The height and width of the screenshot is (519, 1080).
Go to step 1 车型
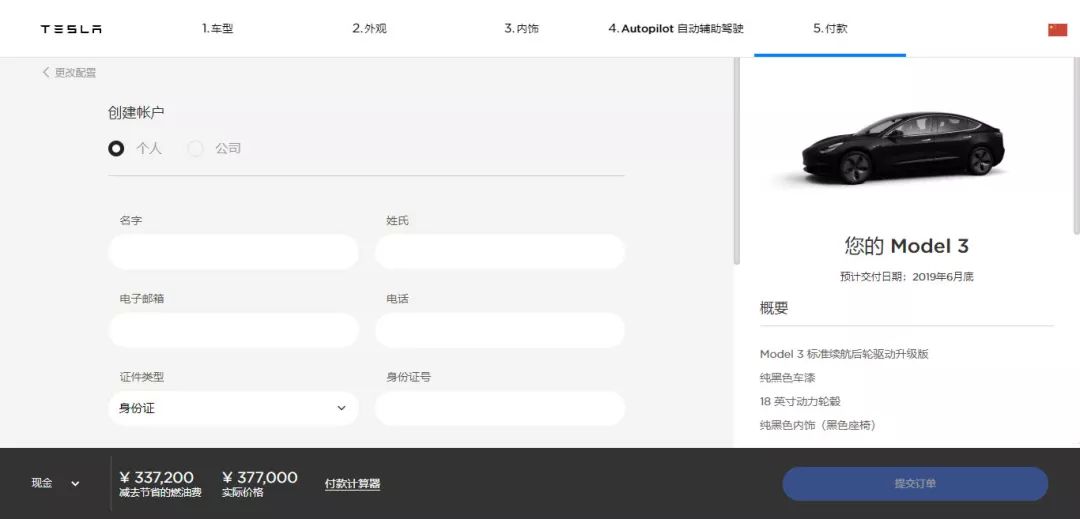[x=218, y=29]
